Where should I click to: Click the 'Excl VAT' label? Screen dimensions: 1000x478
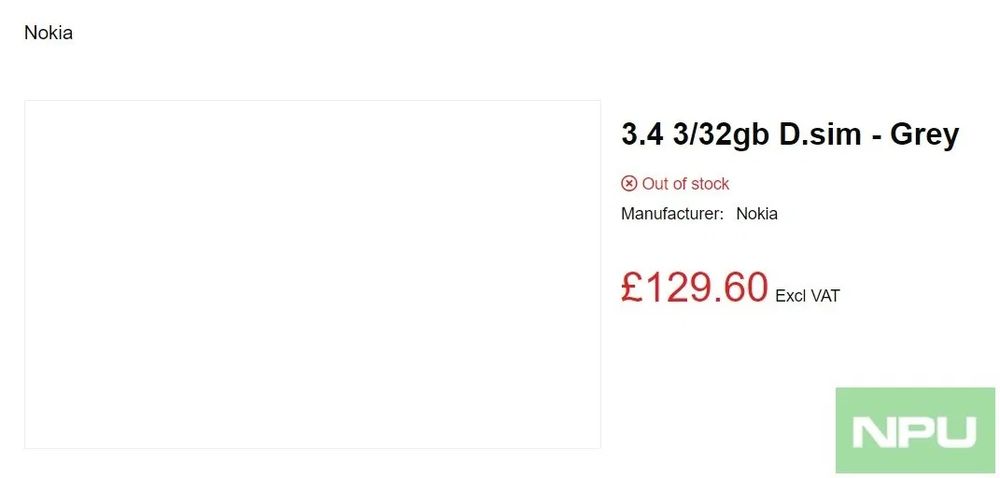click(808, 295)
